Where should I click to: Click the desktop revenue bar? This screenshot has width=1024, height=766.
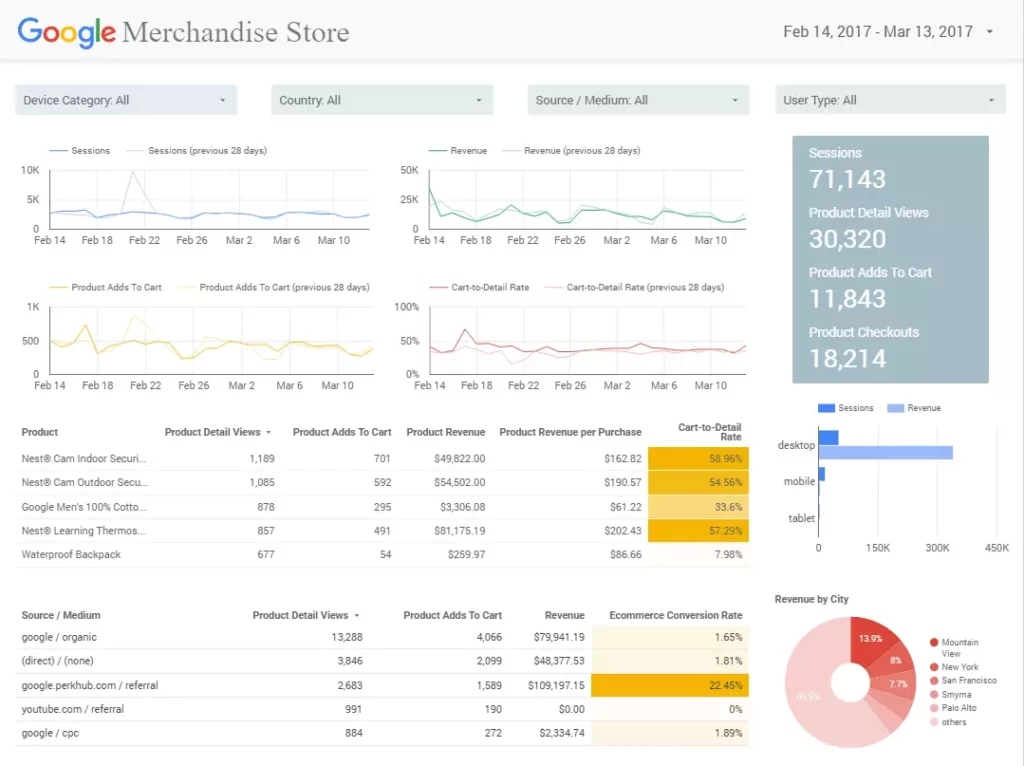(885, 453)
